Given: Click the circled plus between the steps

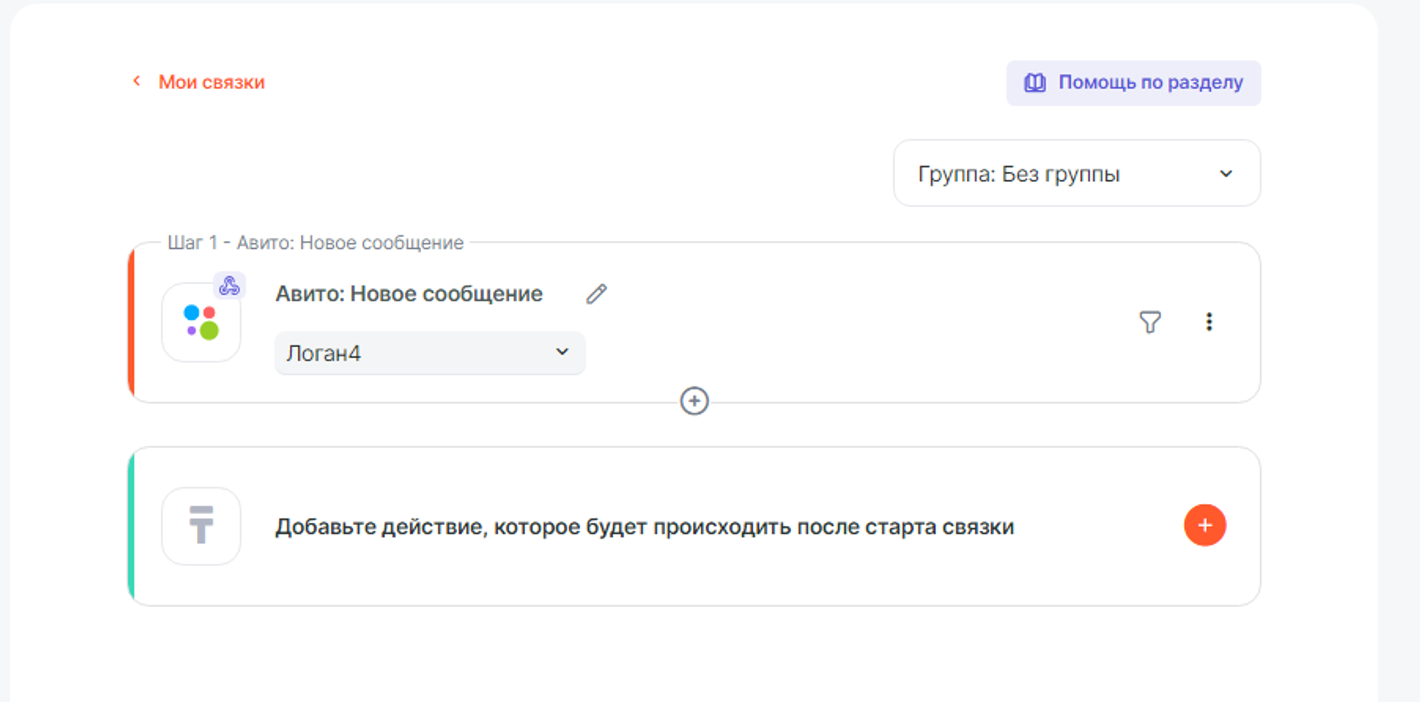Looking at the screenshot, I should click(x=694, y=401).
